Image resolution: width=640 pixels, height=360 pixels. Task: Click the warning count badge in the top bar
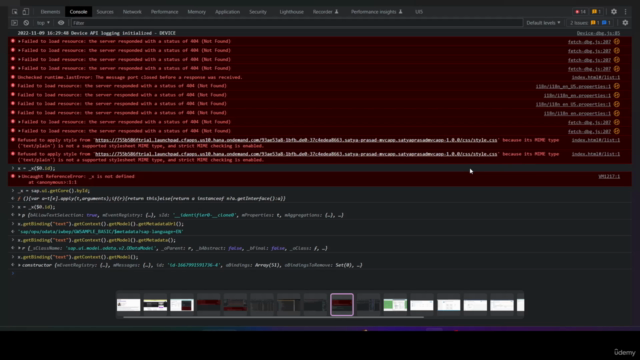click(596, 12)
